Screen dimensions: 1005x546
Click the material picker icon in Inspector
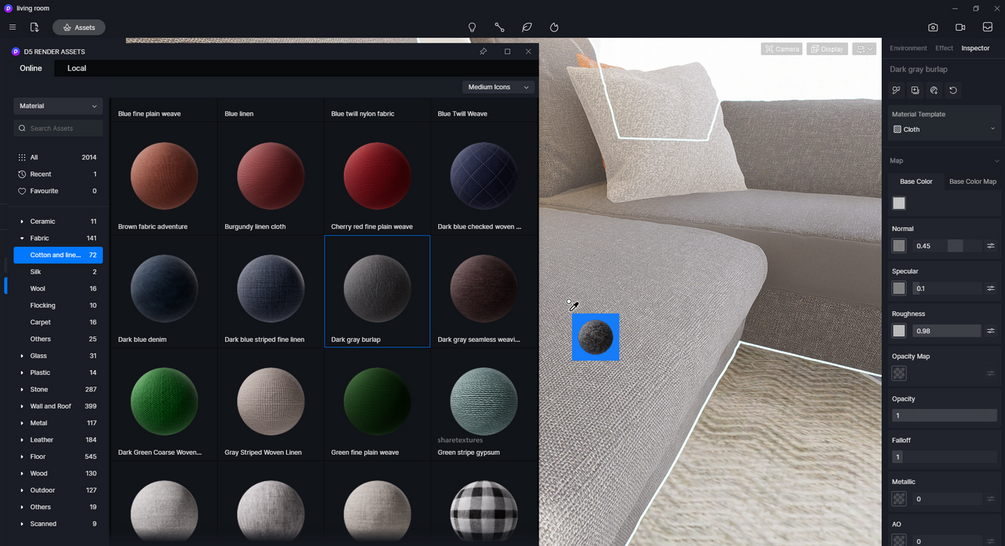pyautogui.click(x=896, y=90)
